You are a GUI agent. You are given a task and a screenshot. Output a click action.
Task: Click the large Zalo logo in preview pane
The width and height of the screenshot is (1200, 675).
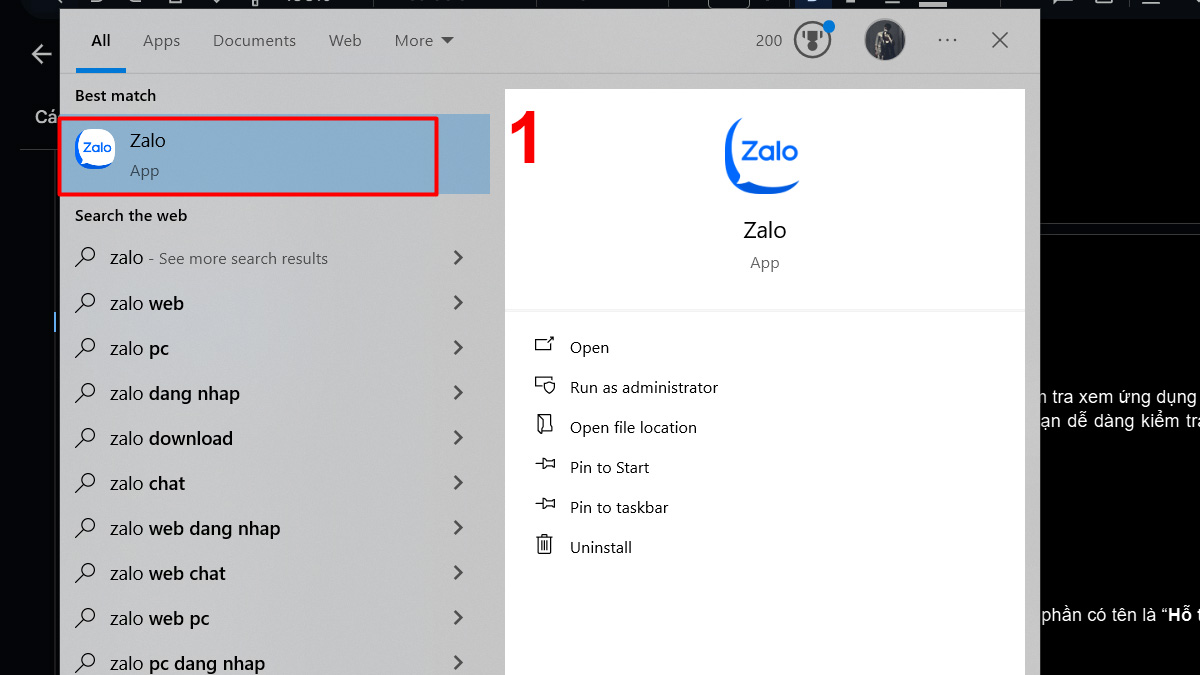click(763, 155)
